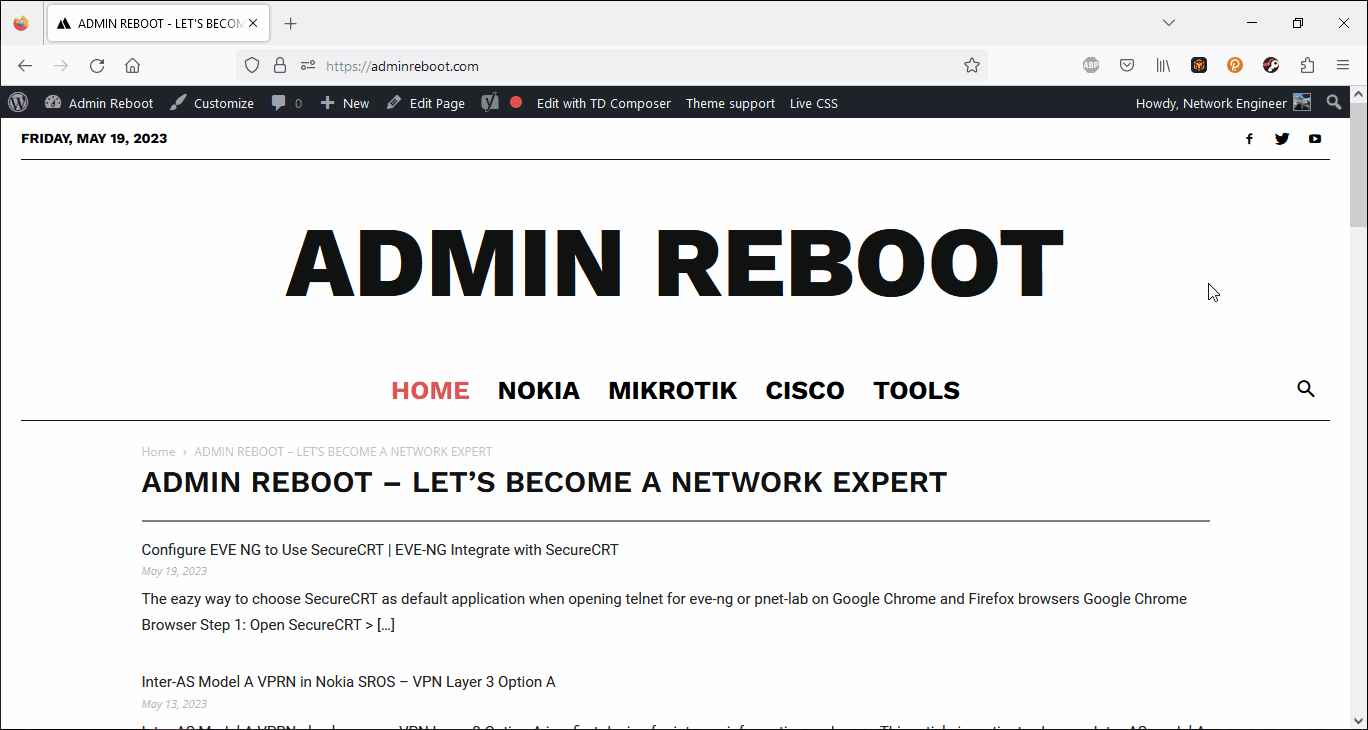
Task: Click the site search magnifier icon
Action: [1306, 389]
